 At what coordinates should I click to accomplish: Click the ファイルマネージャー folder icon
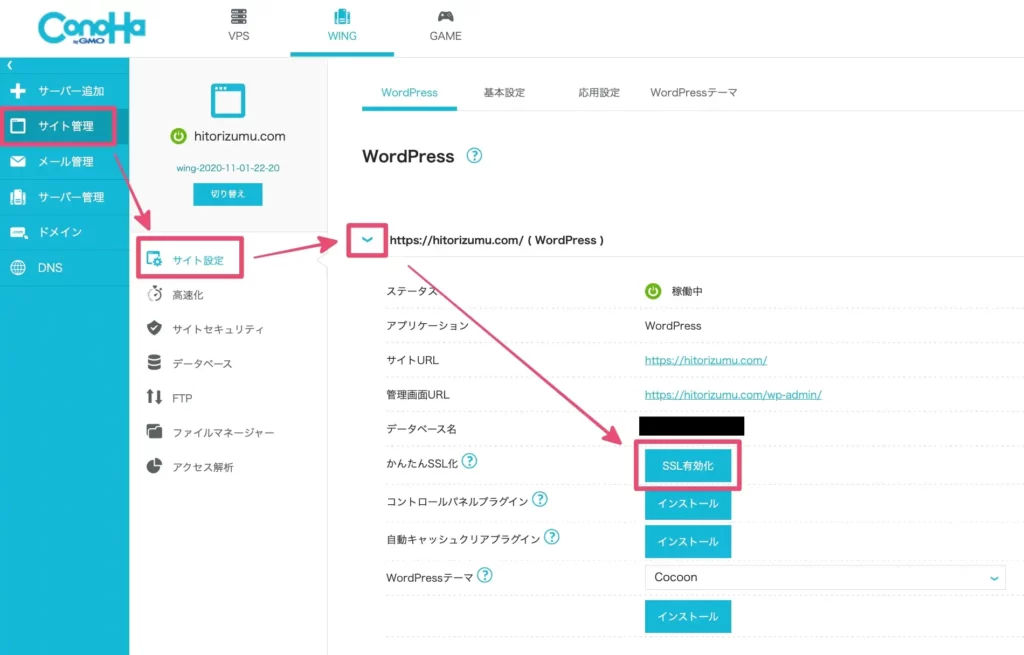click(x=154, y=431)
